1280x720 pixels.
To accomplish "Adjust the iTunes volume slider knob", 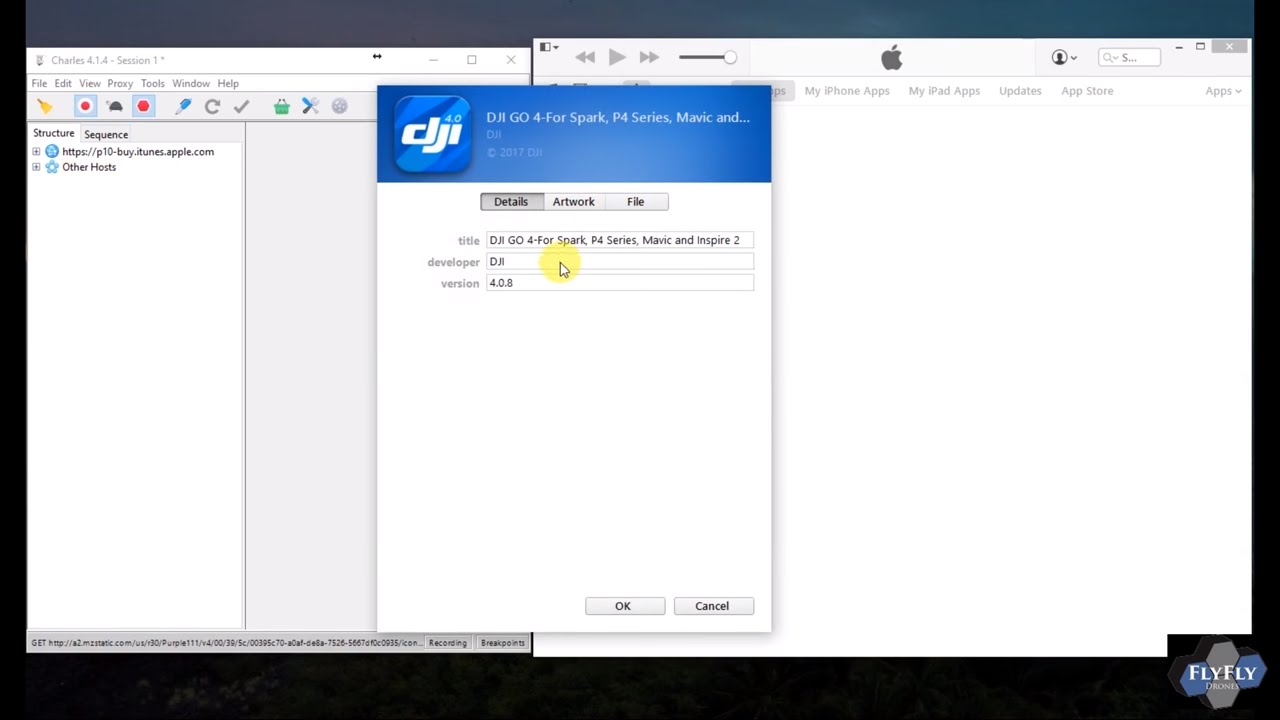I will [x=730, y=58].
